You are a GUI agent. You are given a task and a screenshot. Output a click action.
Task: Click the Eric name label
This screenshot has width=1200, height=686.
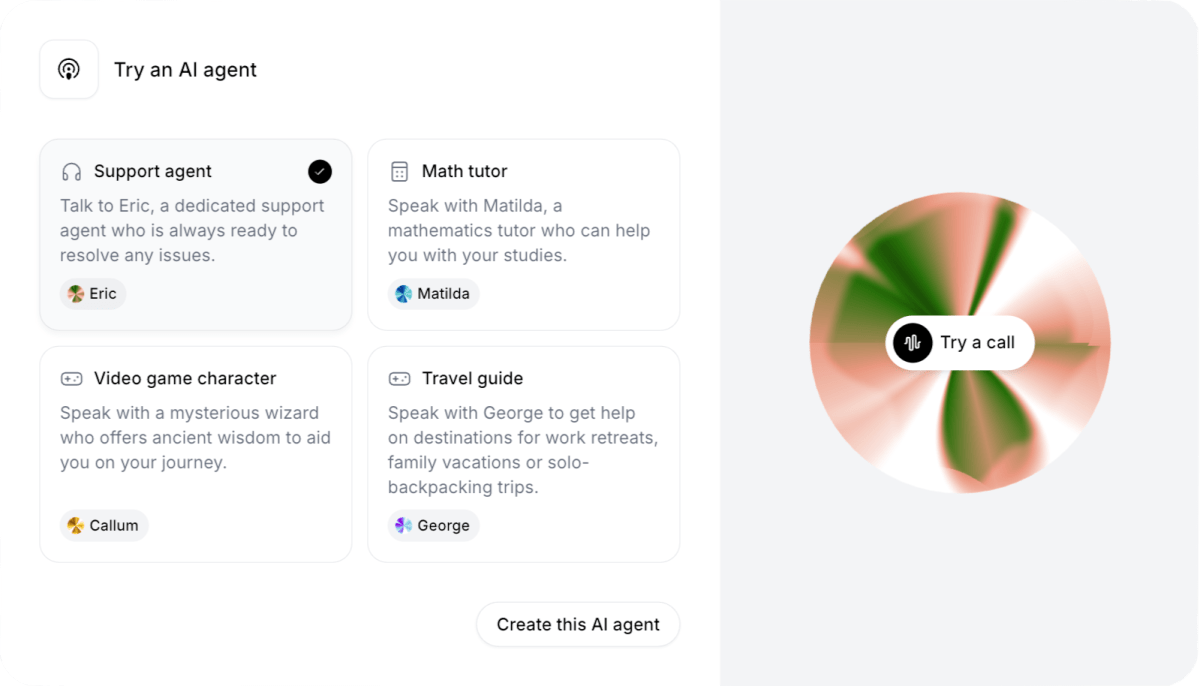[102, 293]
